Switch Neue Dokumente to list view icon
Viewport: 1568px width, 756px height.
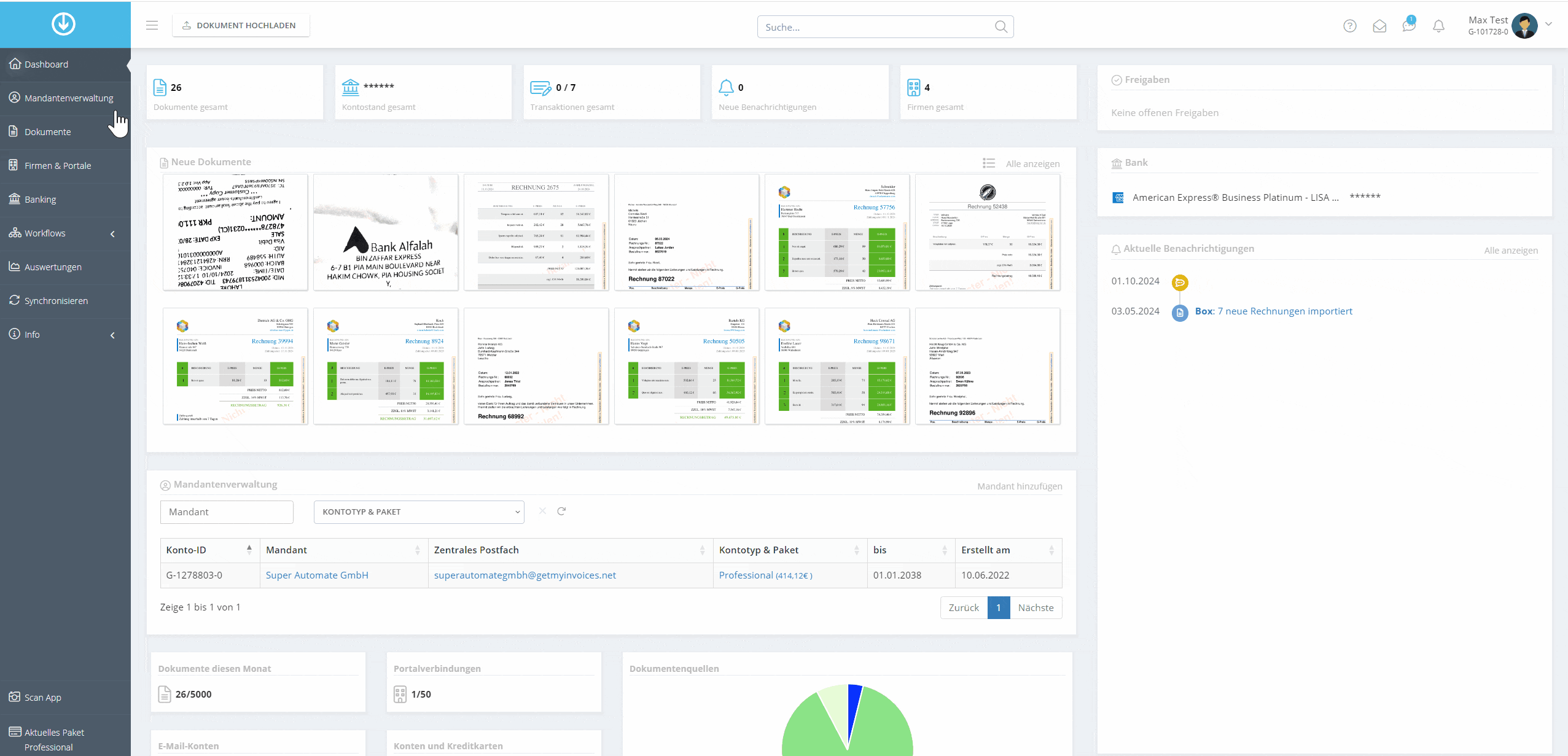[x=988, y=163]
